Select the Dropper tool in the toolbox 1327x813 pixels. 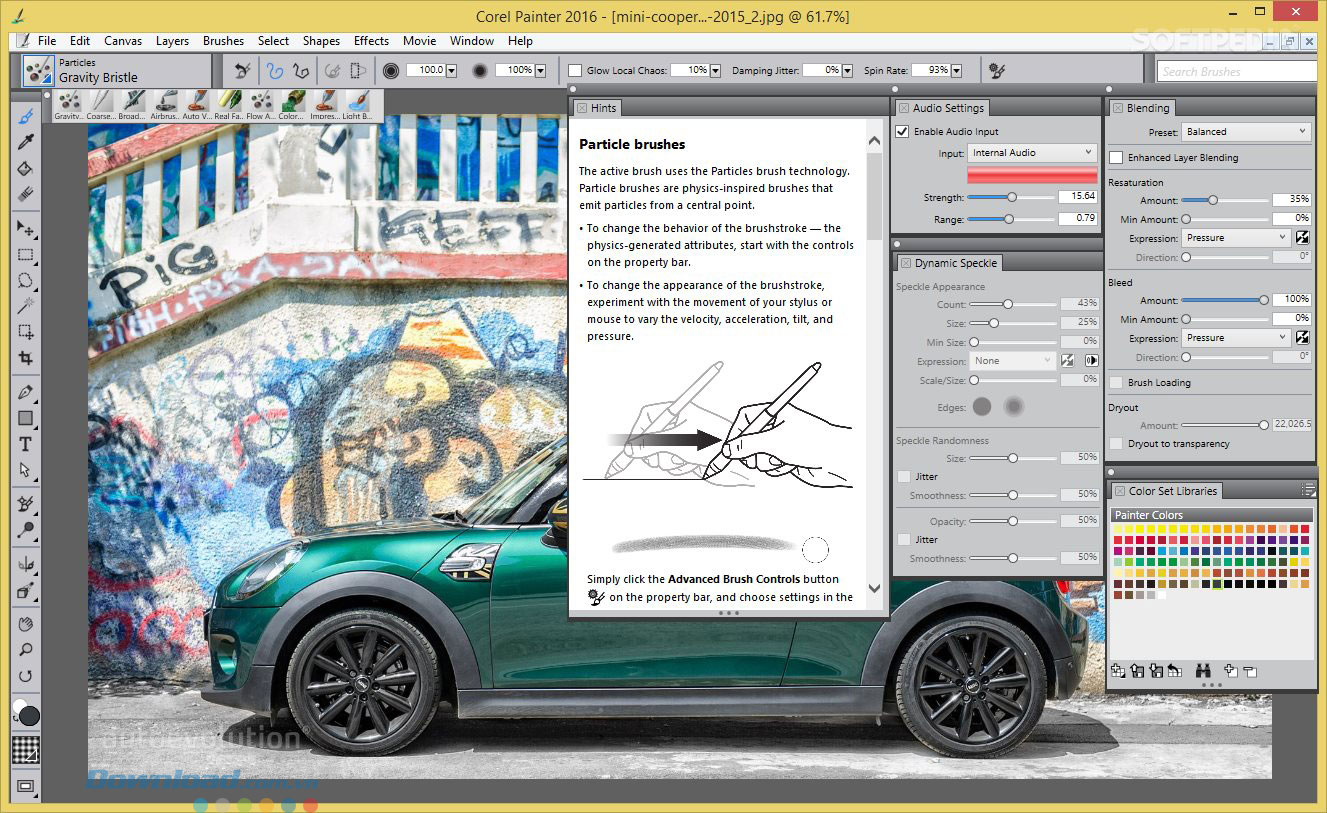tap(26, 142)
